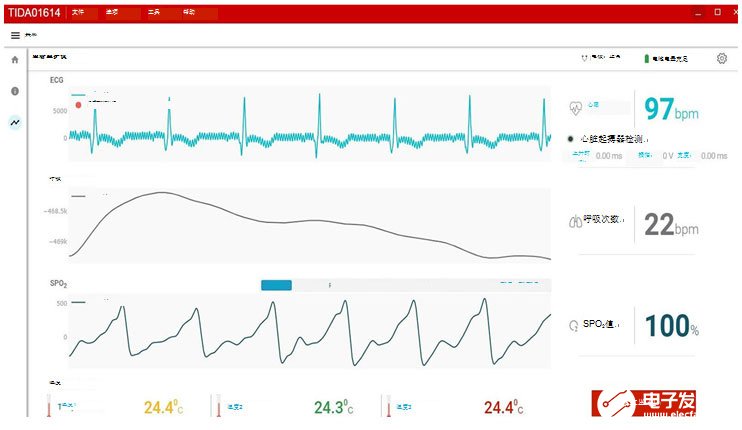Click inside the respiration waveform plot
This screenshot has width=742, height=430.
click(x=310, y=226)
